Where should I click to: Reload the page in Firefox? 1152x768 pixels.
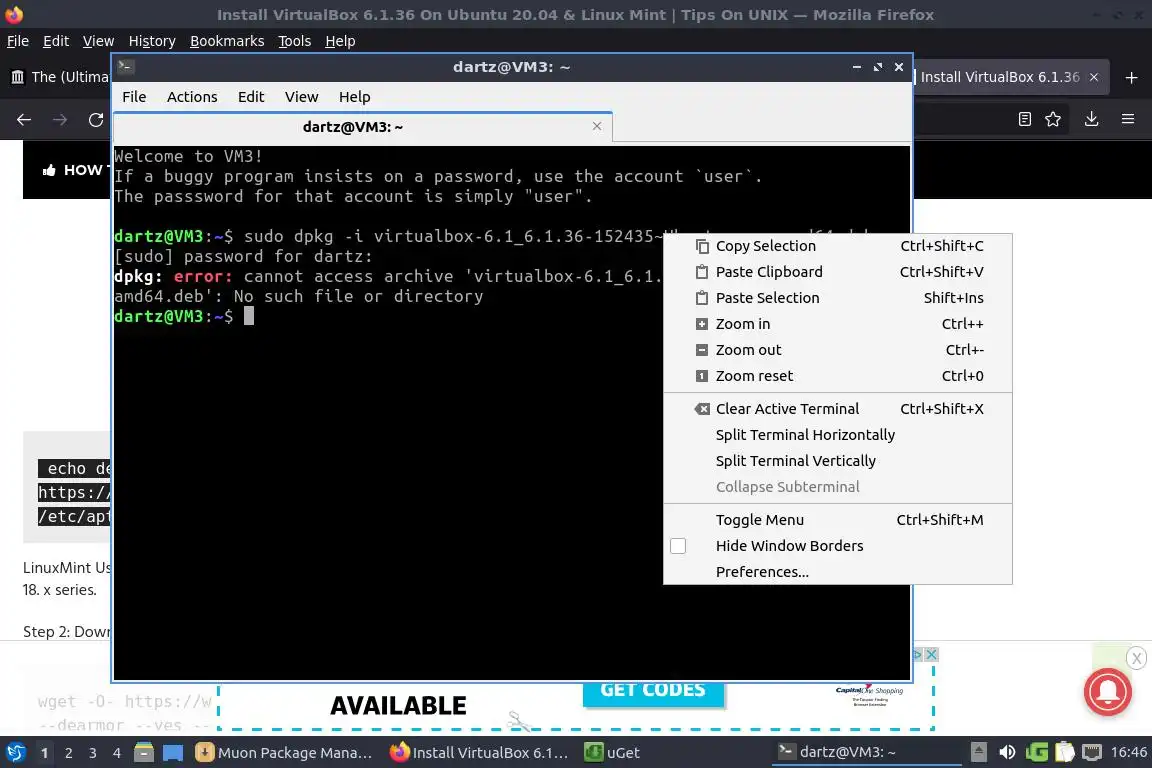[x=96, y=119]
